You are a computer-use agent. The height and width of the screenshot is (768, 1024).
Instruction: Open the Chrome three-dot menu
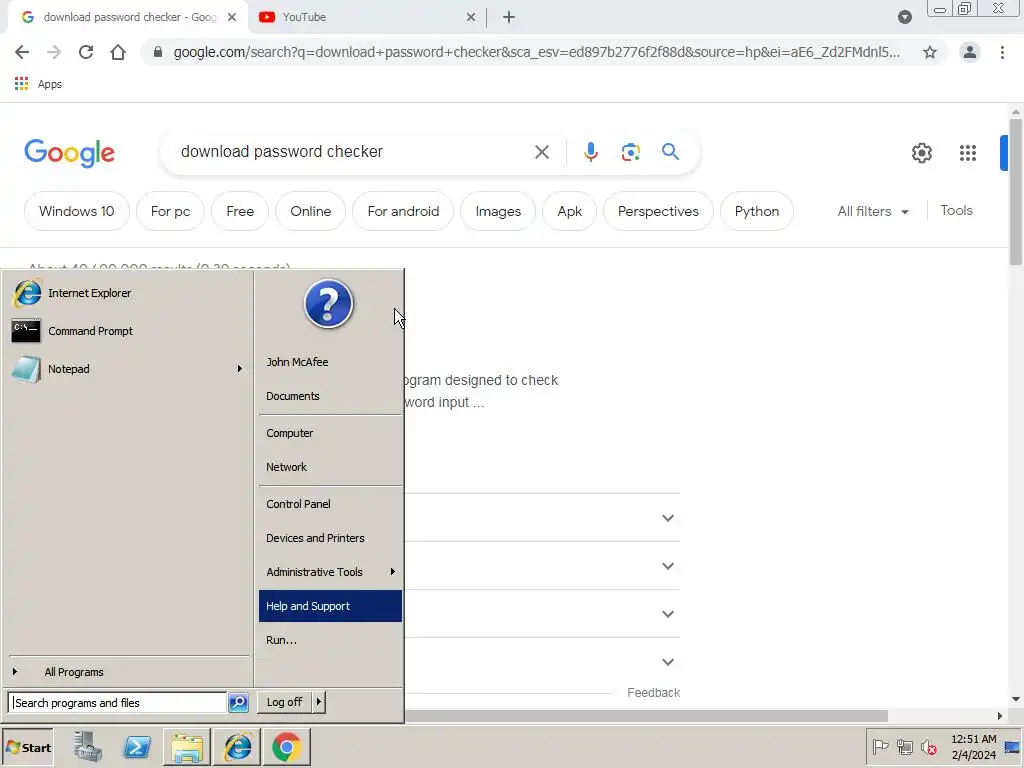coord(1002,52)
